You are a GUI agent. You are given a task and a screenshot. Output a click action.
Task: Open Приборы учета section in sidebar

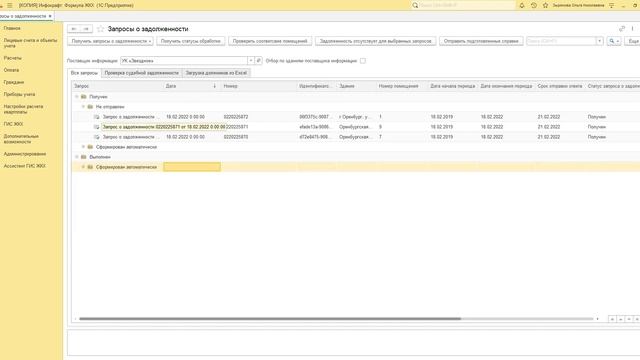(x=19, y=94)
